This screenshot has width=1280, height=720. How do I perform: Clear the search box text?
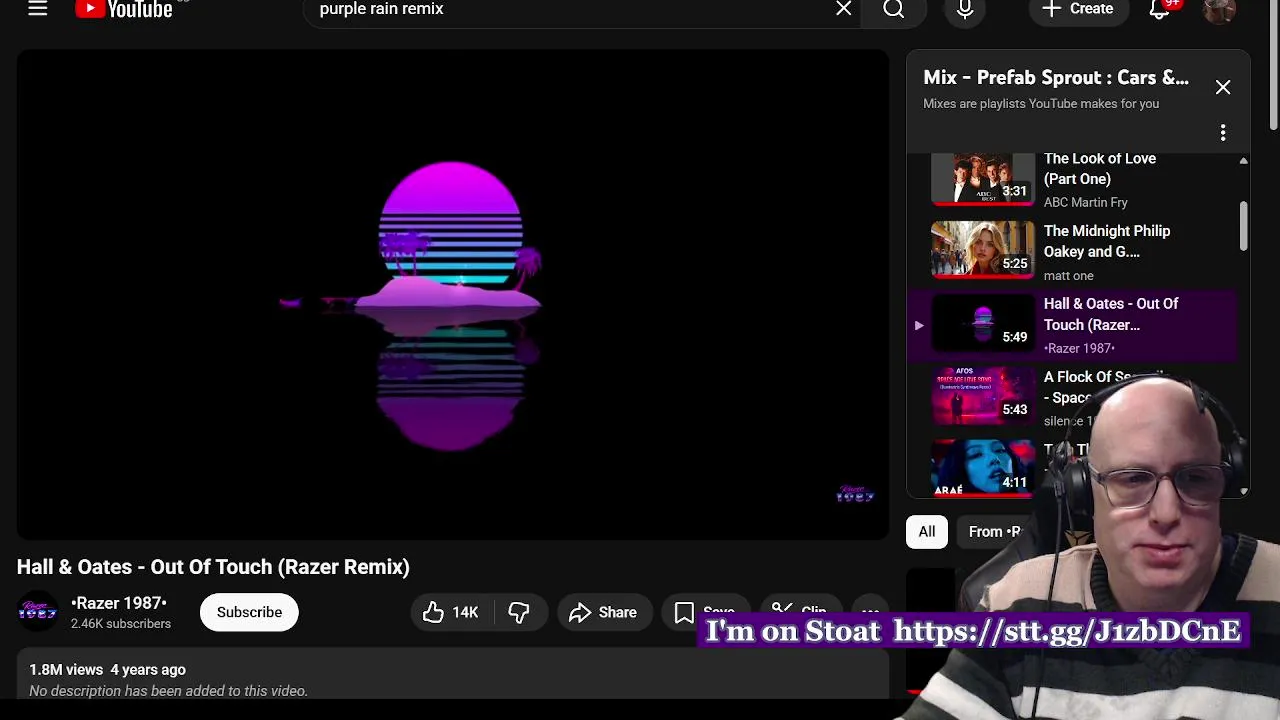(x=844, y=9)
